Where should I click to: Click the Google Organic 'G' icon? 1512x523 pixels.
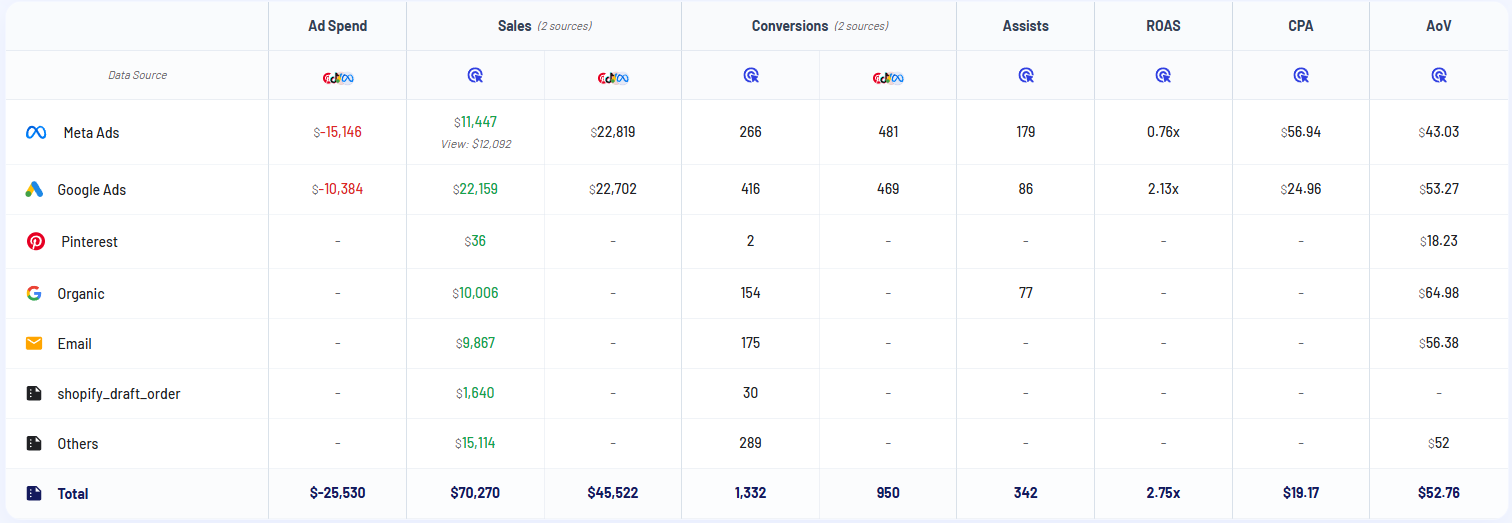(x=34, y=293)
